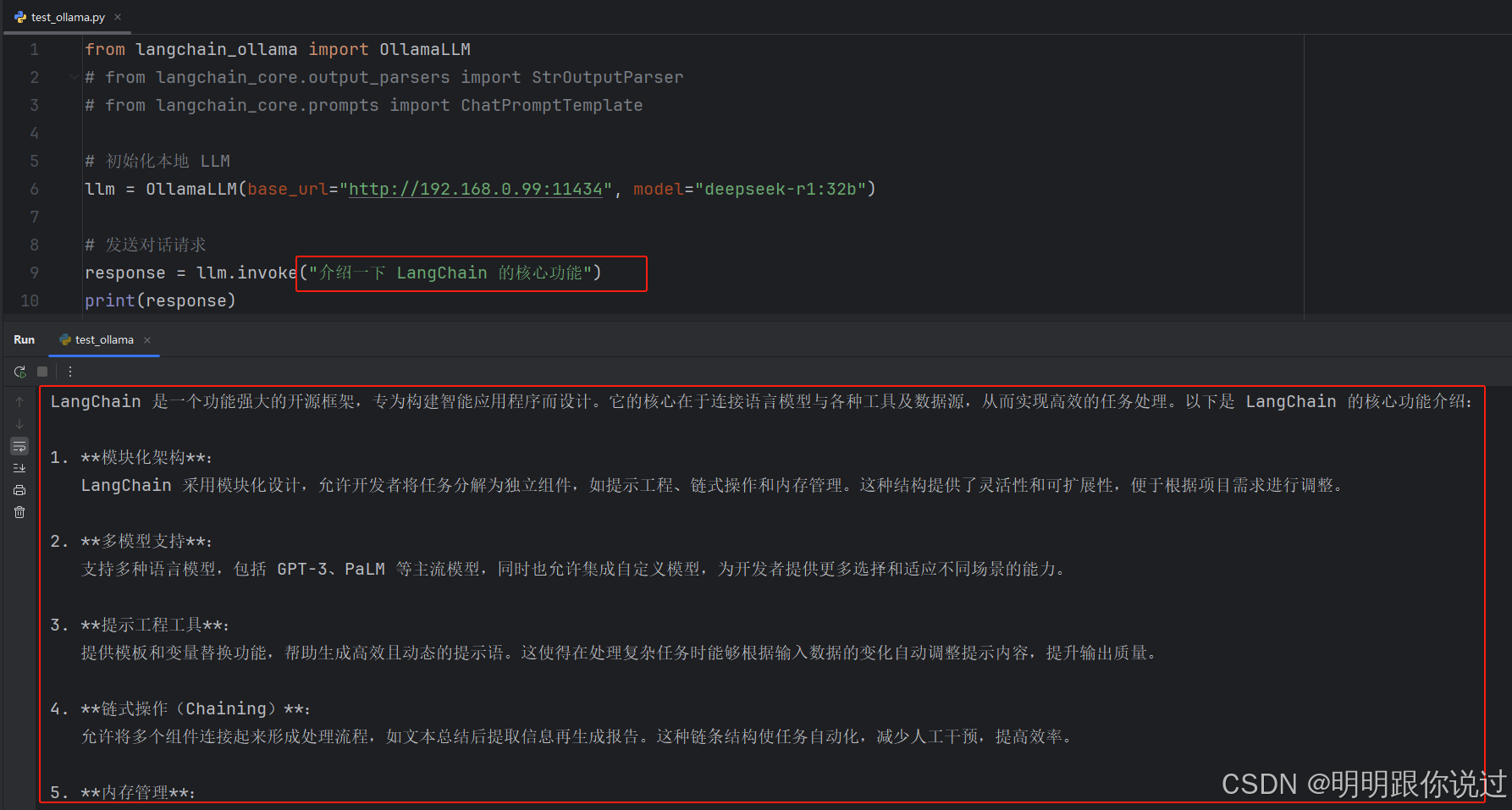Click line number 1 in the gutter
Viewport: 1512px width, 810px height.
coord(34,49)
